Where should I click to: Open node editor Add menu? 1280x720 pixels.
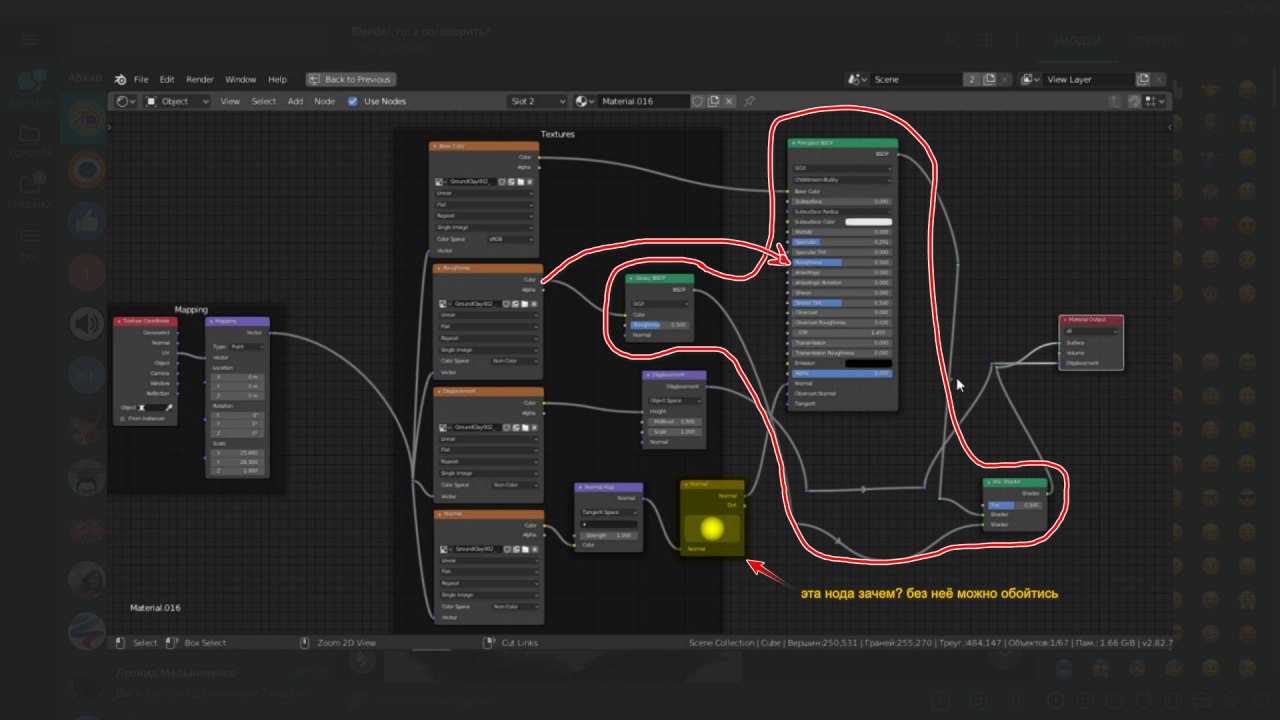tap(295, 101)
